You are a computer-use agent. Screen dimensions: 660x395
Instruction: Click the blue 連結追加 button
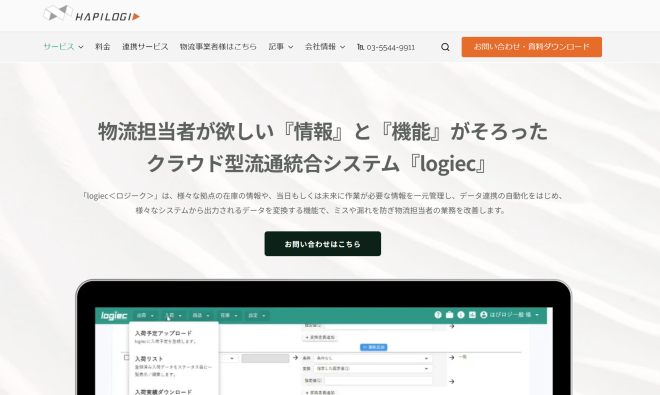(373, 347)
